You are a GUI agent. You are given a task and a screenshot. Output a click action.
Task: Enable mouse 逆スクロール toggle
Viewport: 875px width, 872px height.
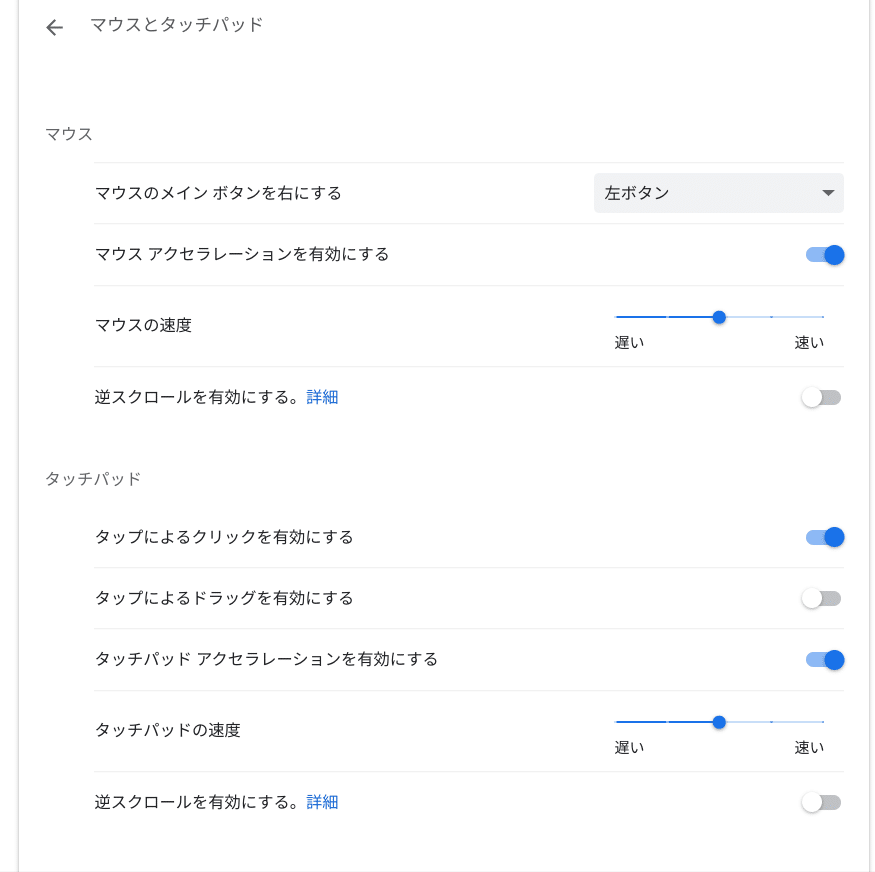(x=821, y=398)
